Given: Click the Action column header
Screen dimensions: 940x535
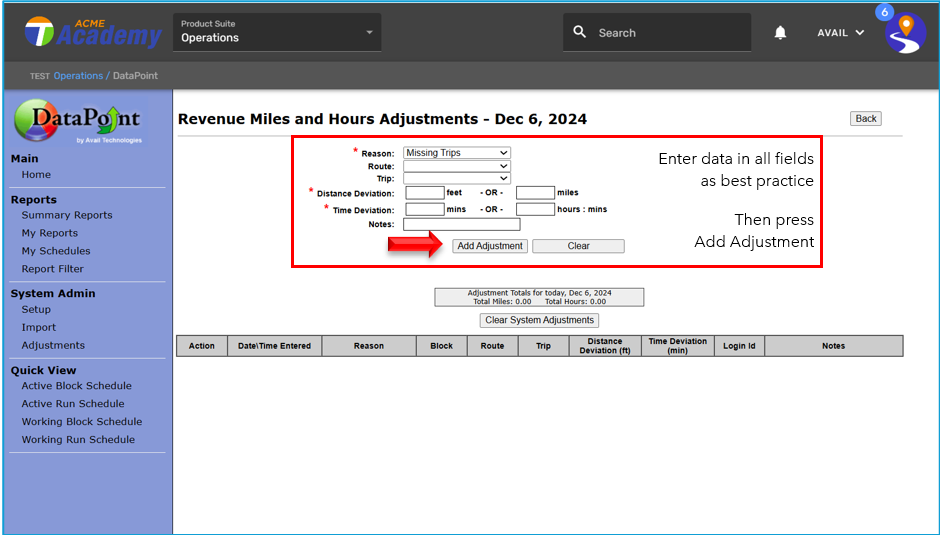Looking at the screenshot, I should [202, 346].
